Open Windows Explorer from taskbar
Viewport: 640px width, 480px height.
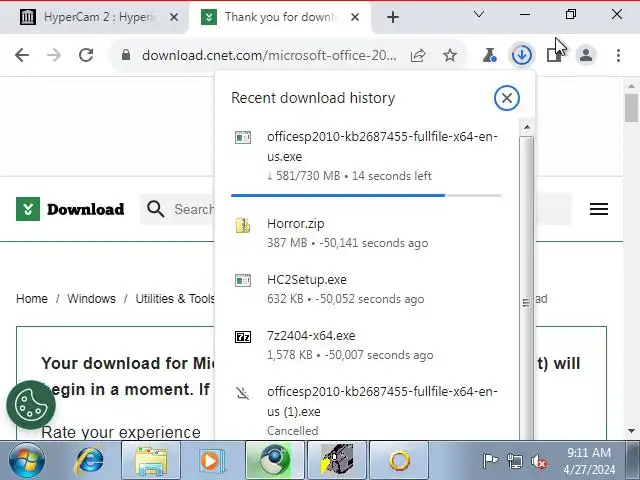pos(151,461)
